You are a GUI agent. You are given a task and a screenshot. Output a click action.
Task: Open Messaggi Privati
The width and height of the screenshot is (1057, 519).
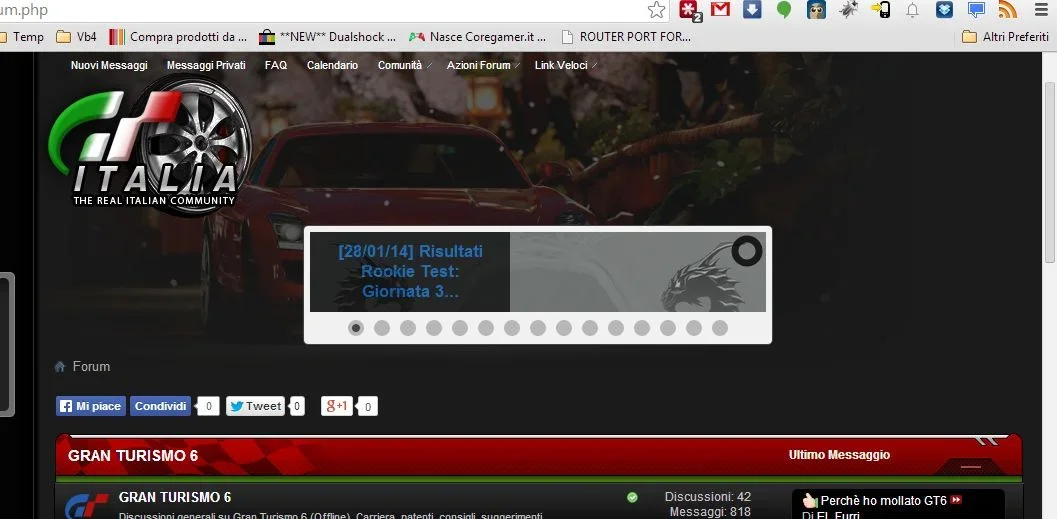(206, 65)
